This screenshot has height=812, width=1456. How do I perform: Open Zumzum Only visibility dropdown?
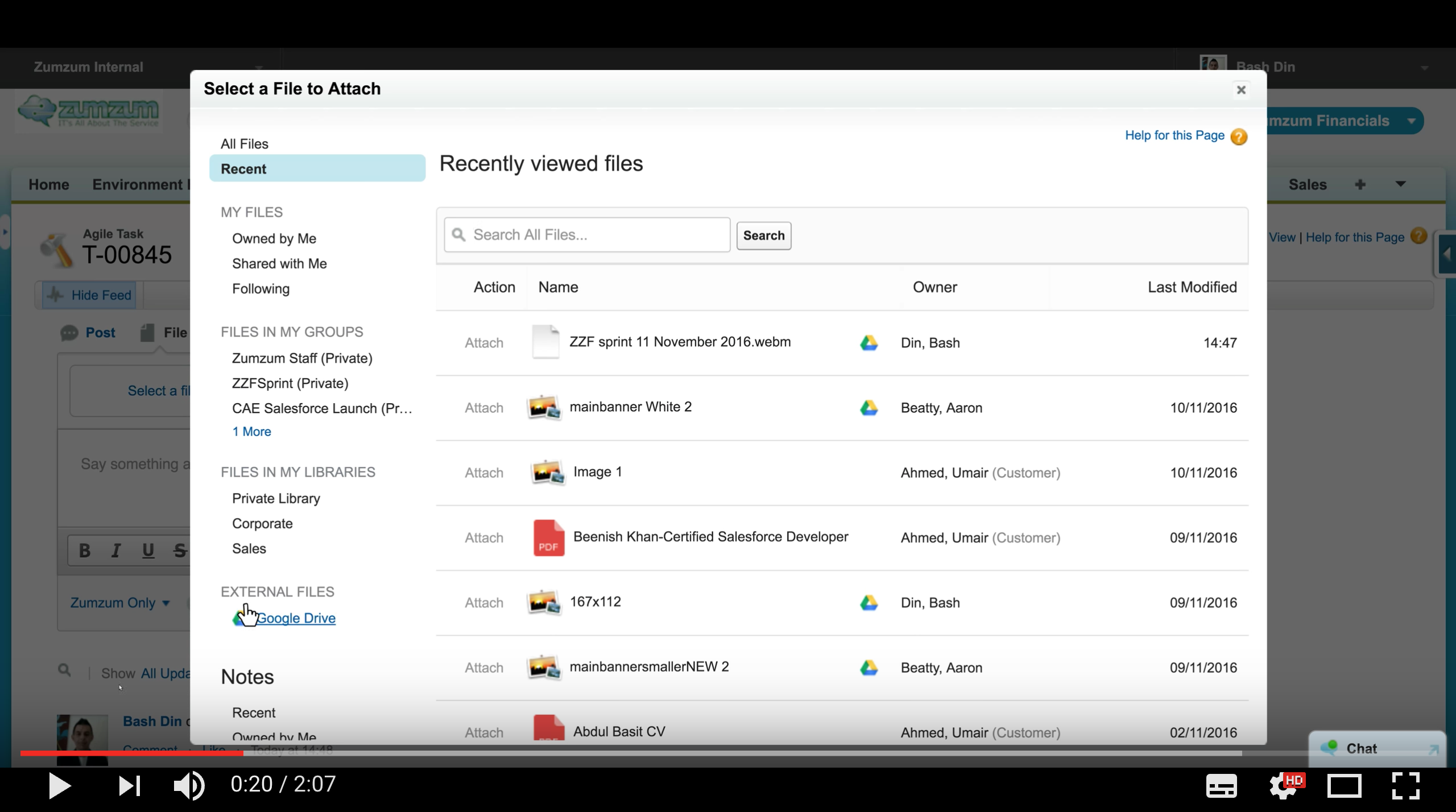120,603
